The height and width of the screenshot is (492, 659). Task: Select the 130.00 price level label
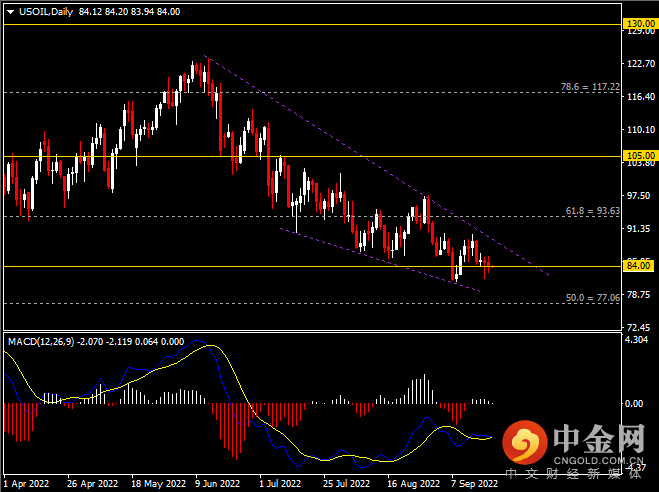click(639, 24)
